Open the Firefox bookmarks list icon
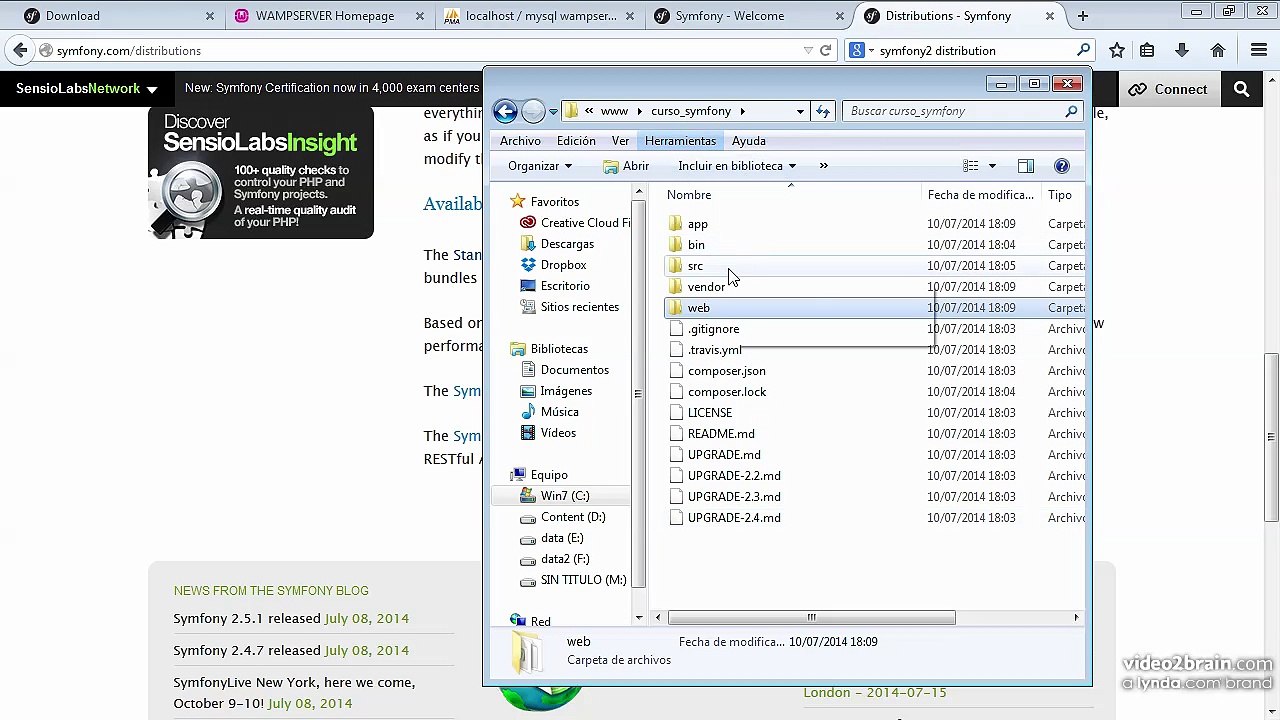This screenshot has height=720, width=1280. click(x=1147, y=50)
